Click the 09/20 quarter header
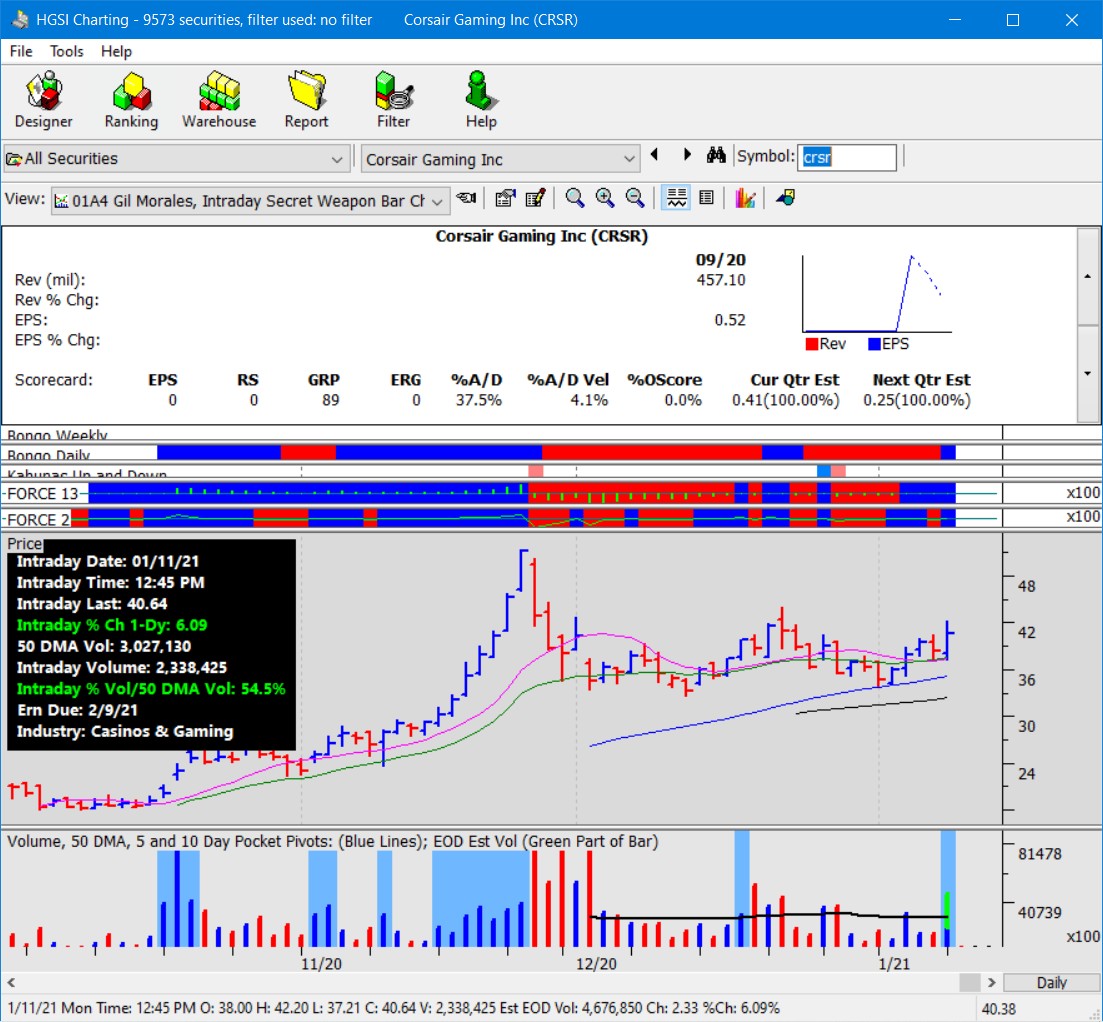Viewport: 1103px width, 1022px height. click(x=720, y=260)
